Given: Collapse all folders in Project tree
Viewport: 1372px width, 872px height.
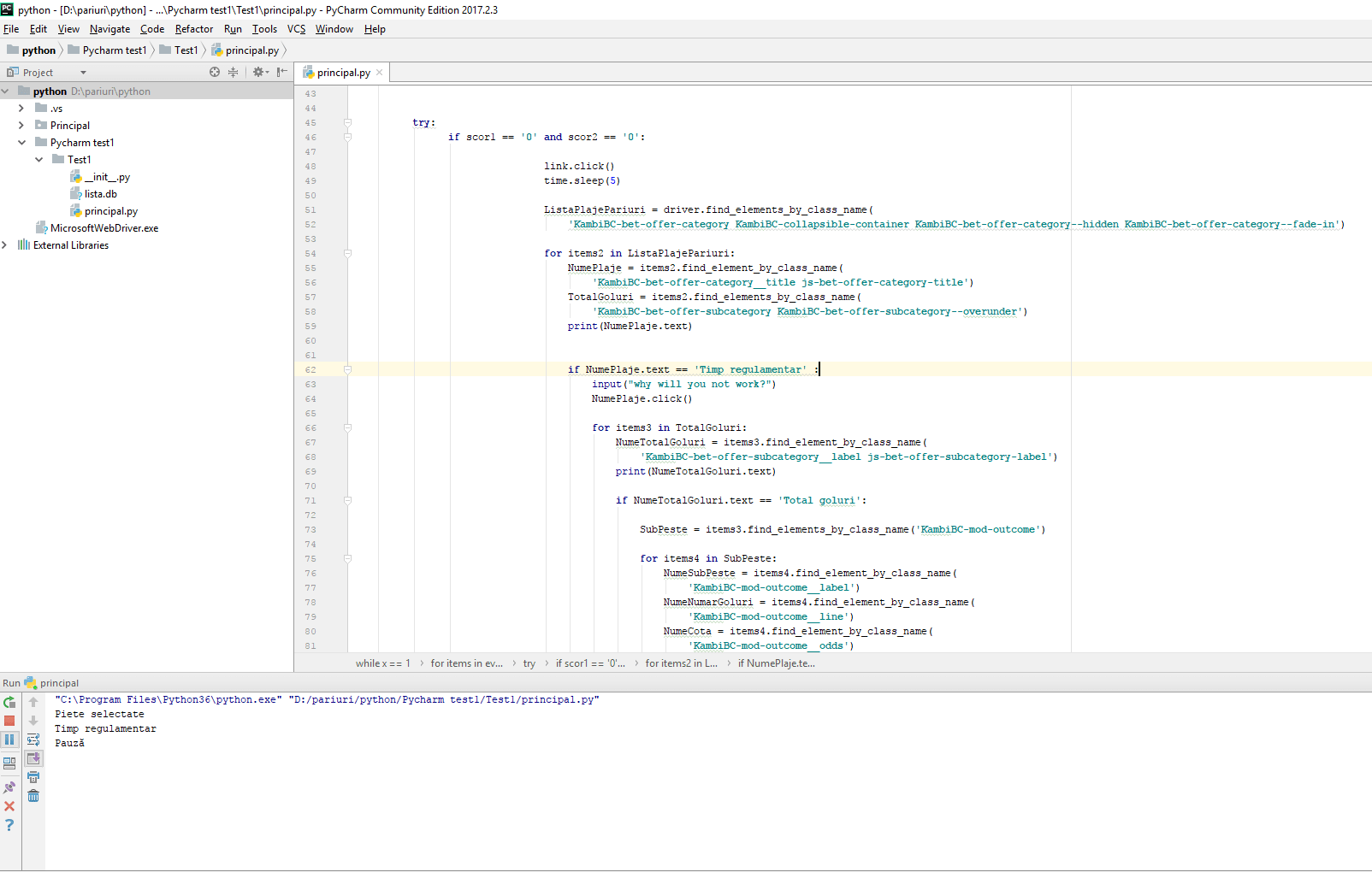Looking at the screenshot, I should [233, 72].
